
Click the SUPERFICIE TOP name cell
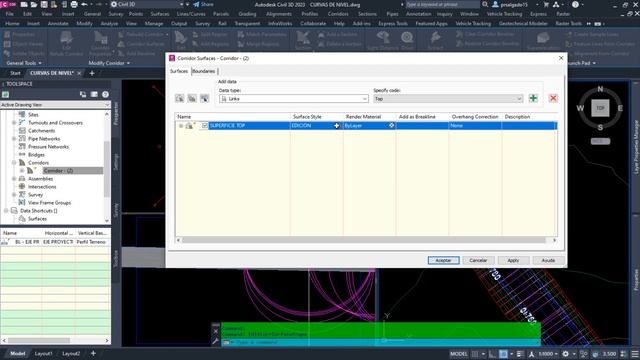click(x=249, y=126)
